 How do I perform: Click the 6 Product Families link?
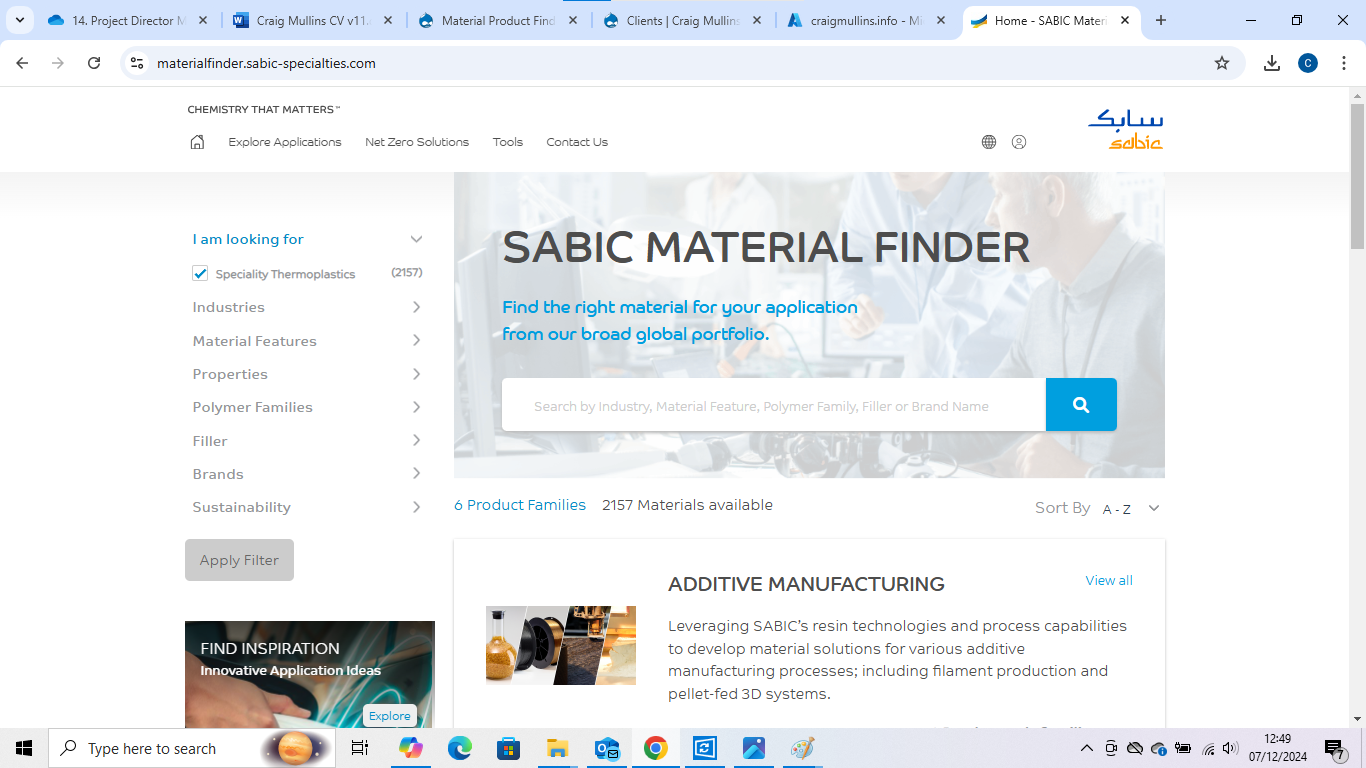pyautogui.click(x=520, y=505)
